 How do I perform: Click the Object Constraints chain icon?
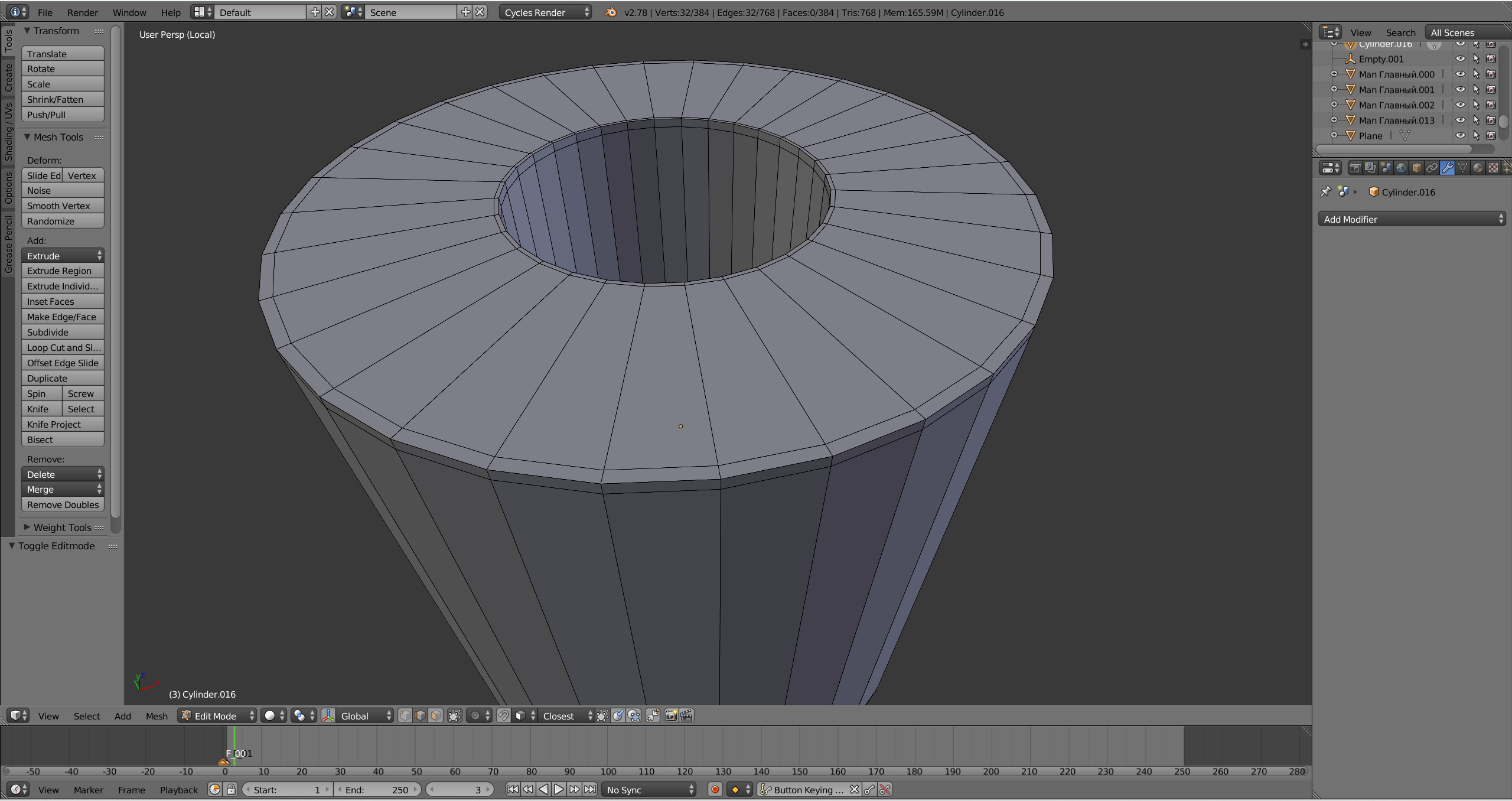[x=1432, y=168]
